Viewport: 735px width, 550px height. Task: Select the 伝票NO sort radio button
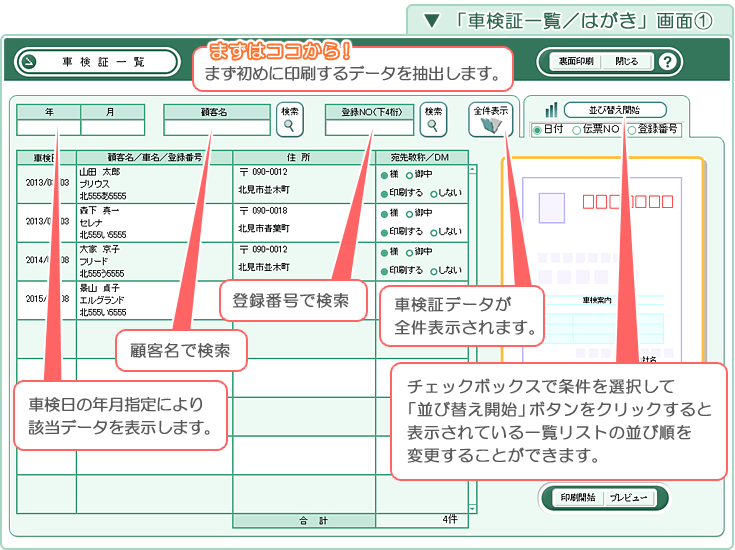coord(577,130)
